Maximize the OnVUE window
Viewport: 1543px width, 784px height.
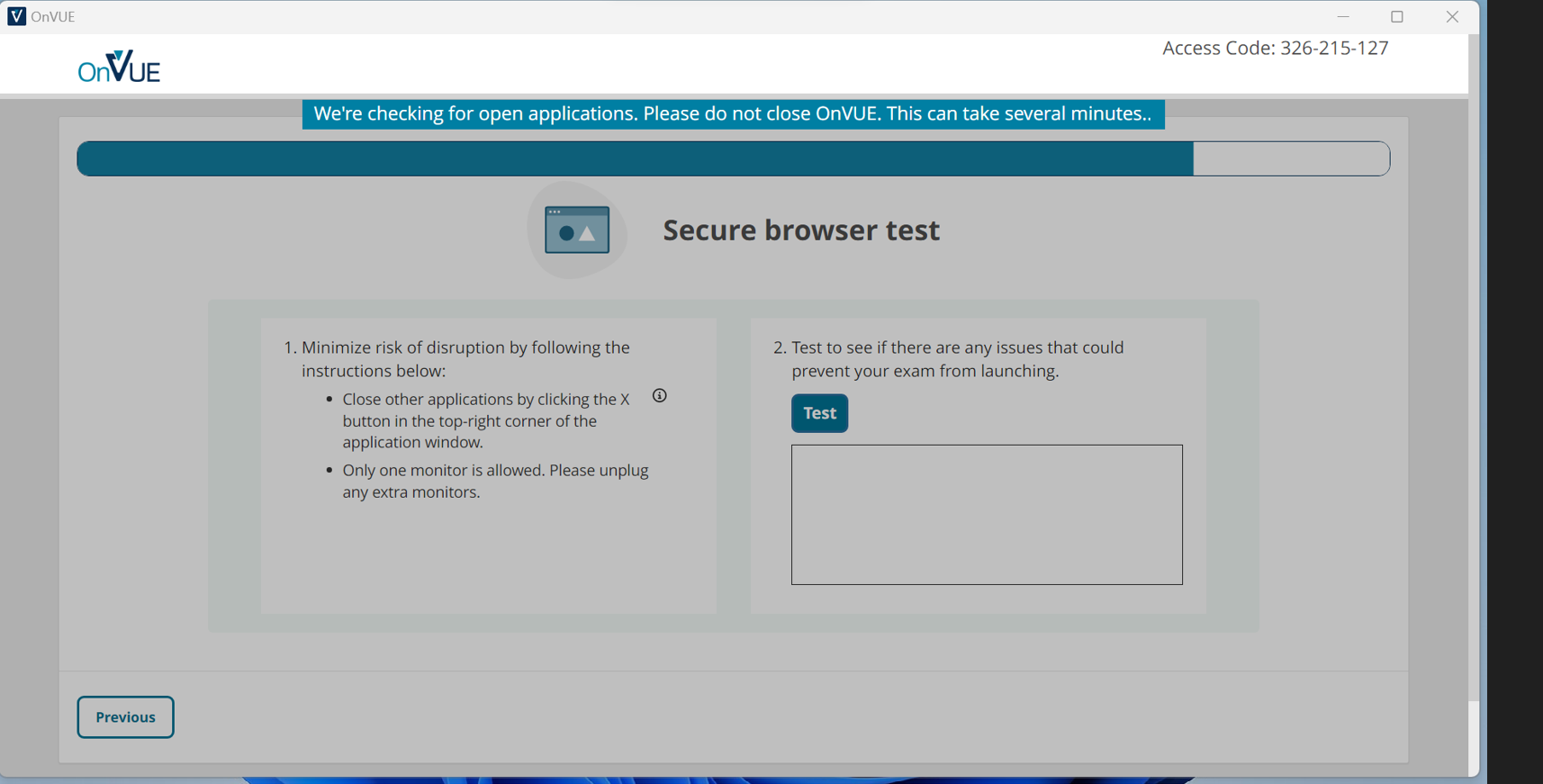[x=1397, y=16]
